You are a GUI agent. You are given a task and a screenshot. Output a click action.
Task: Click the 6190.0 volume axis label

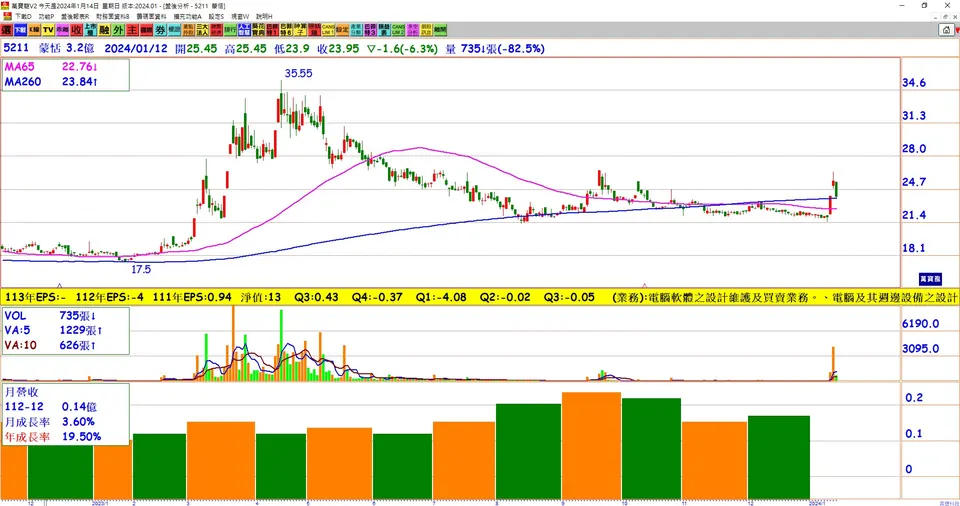click(x=920, y=323)
